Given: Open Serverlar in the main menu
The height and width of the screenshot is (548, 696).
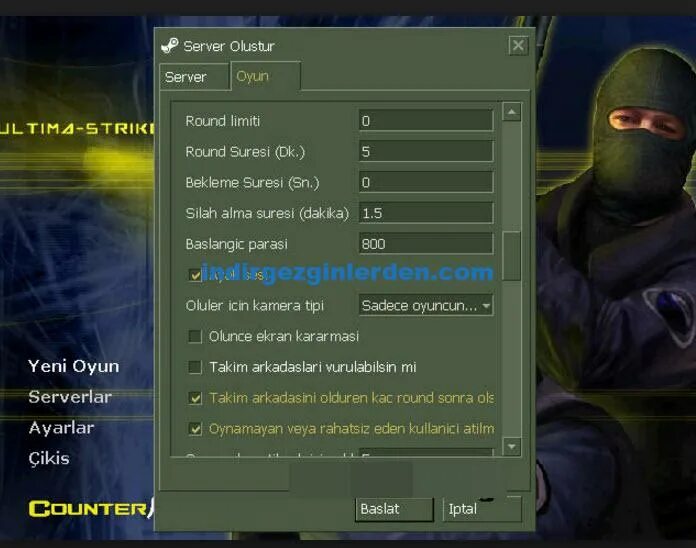Looking at the screenshot, I should click(70, 397).
